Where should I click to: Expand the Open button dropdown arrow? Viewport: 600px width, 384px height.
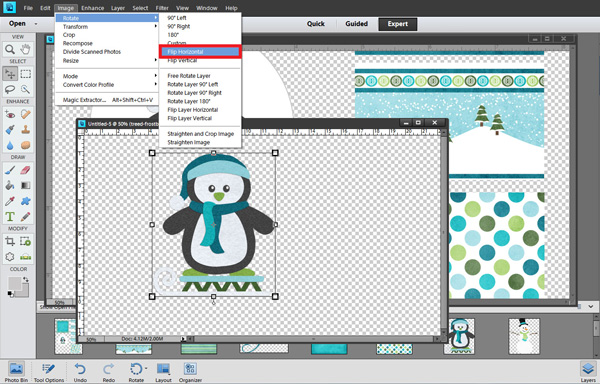(x=36, y=24)
